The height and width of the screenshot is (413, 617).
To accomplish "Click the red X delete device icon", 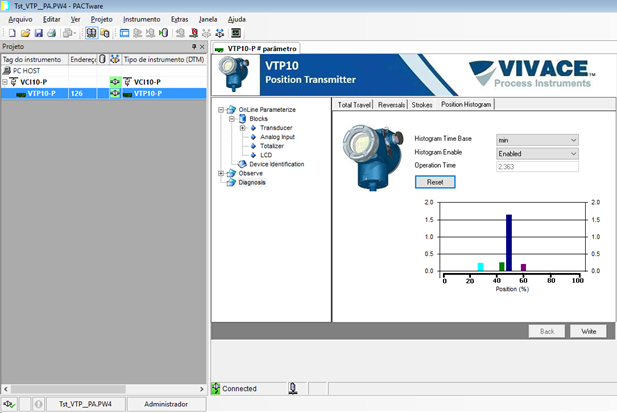I will click(x=194, y=33).
